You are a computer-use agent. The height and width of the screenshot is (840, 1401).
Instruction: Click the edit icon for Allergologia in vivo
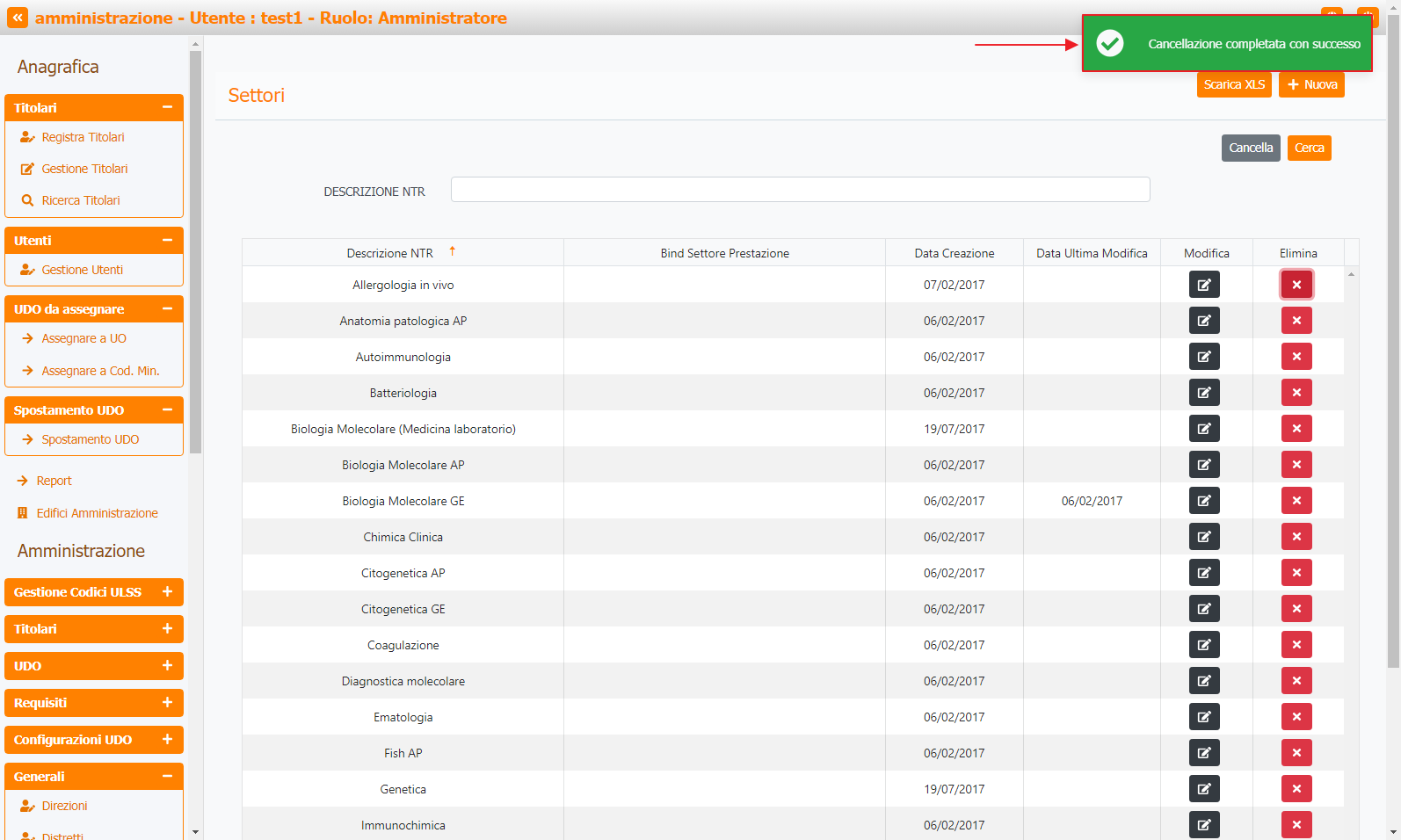pos(1204,285)
